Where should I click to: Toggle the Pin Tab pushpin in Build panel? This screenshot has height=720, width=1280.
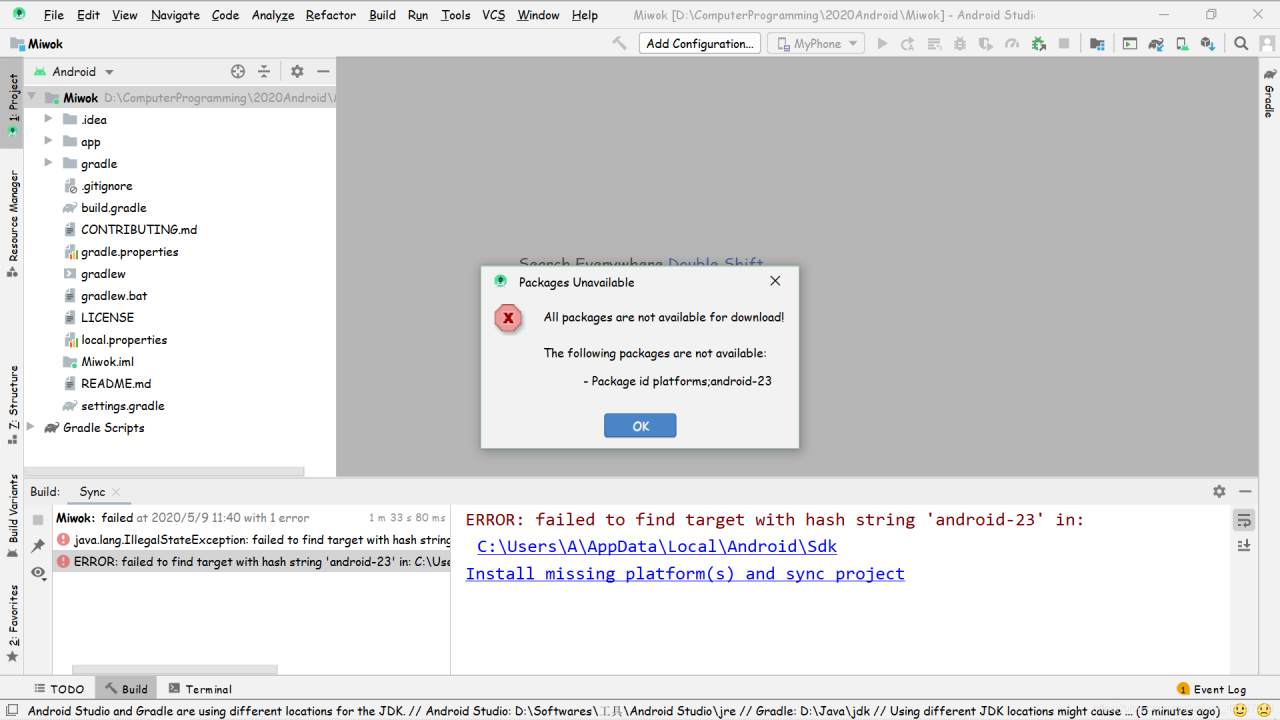(38, 546)
